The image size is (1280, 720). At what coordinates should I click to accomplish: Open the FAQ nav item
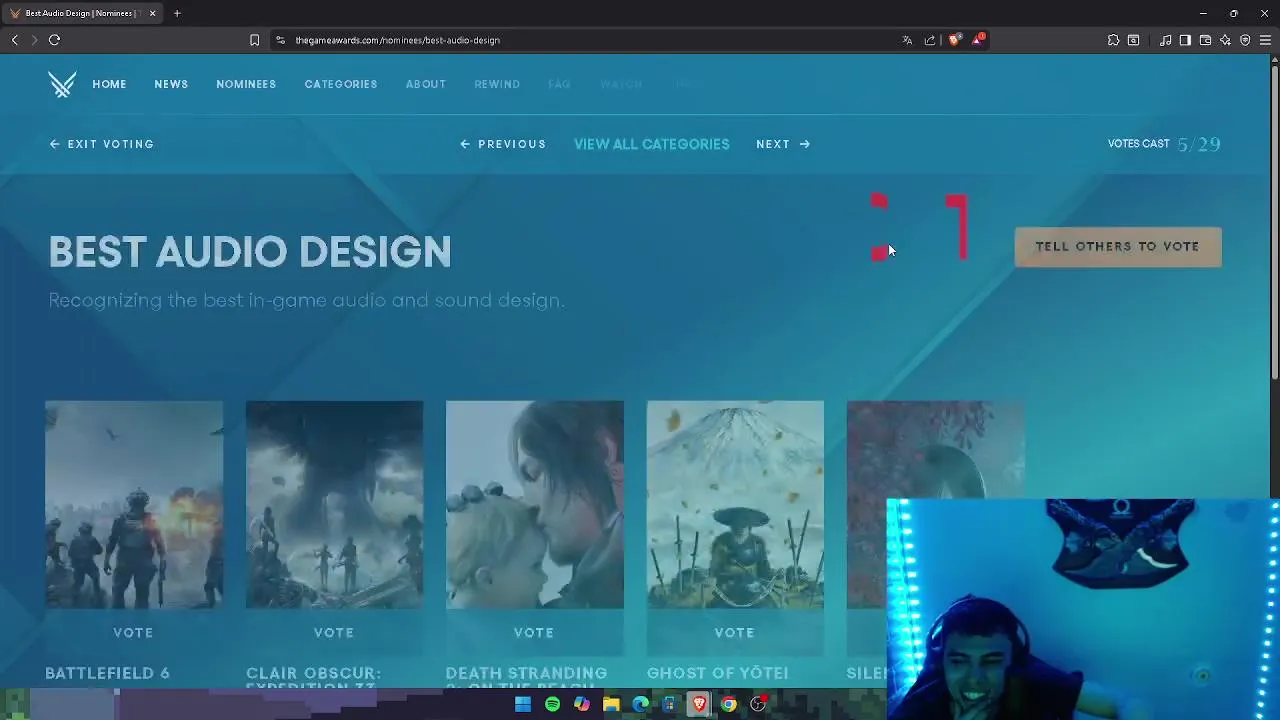[x=559, y=84]
